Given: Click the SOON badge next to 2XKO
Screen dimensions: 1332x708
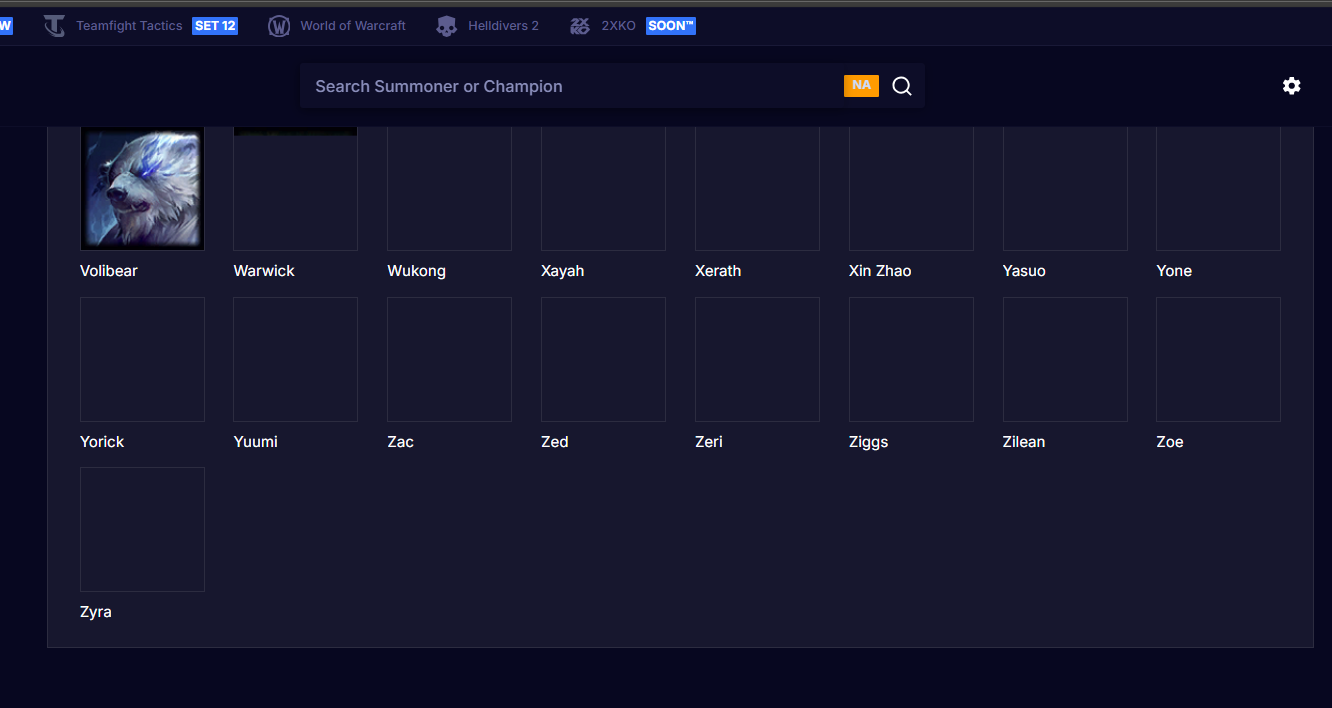Looking at the screenshot, I should pos(671,26).
